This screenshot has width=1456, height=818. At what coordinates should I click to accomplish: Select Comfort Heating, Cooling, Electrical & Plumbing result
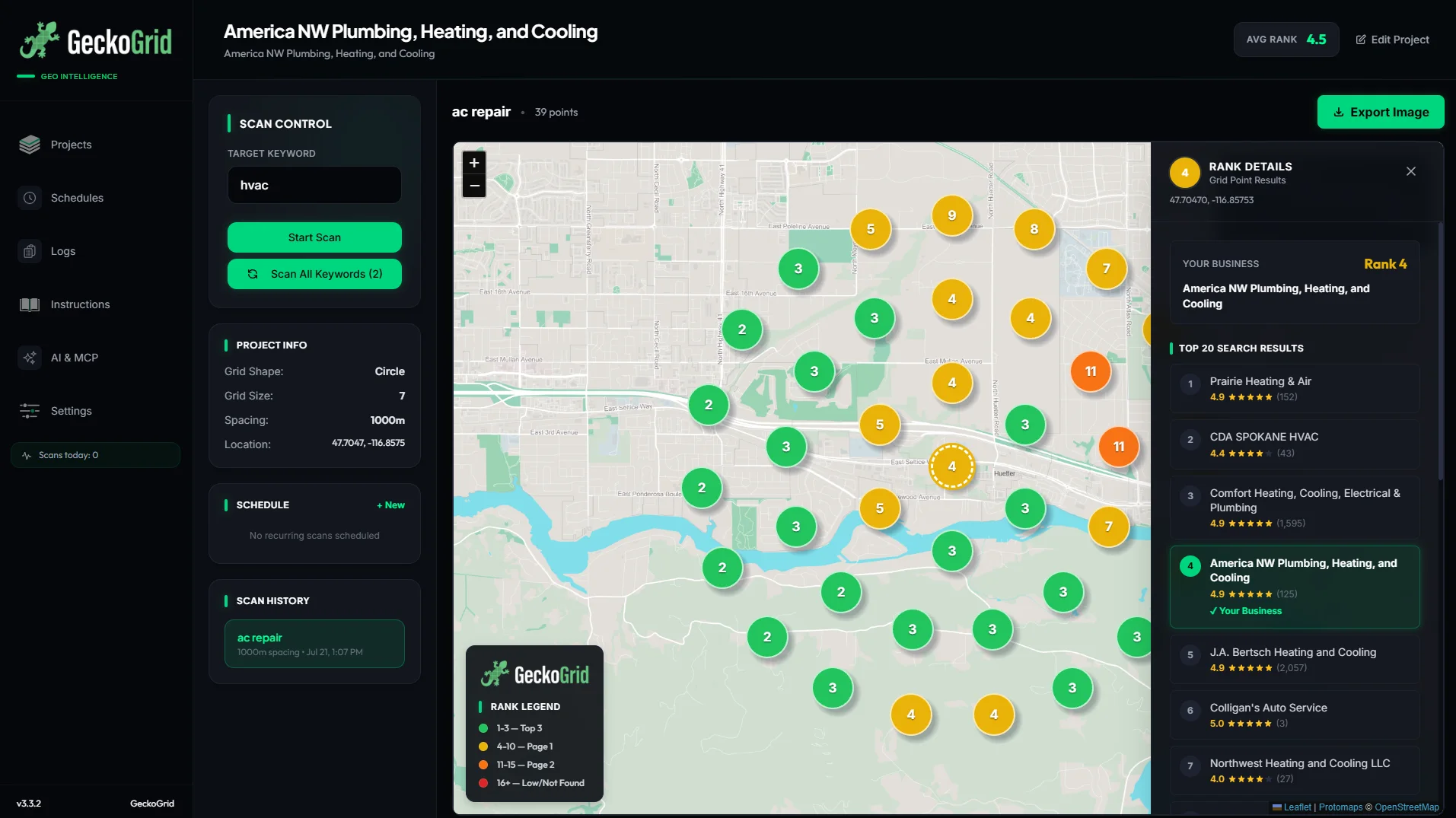(1295, 508)
